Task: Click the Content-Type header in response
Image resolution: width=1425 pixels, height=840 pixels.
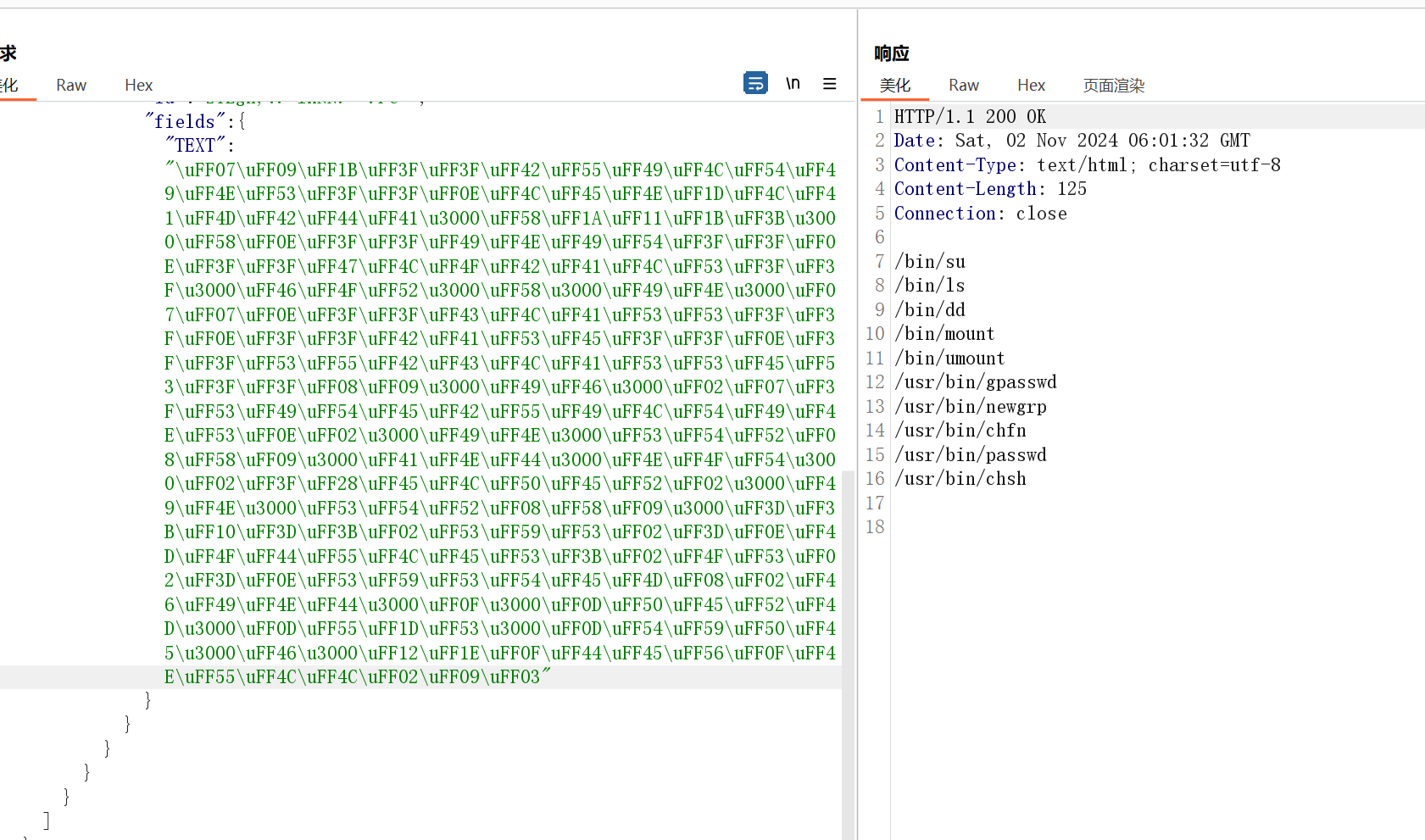Action: point(1088,164)
